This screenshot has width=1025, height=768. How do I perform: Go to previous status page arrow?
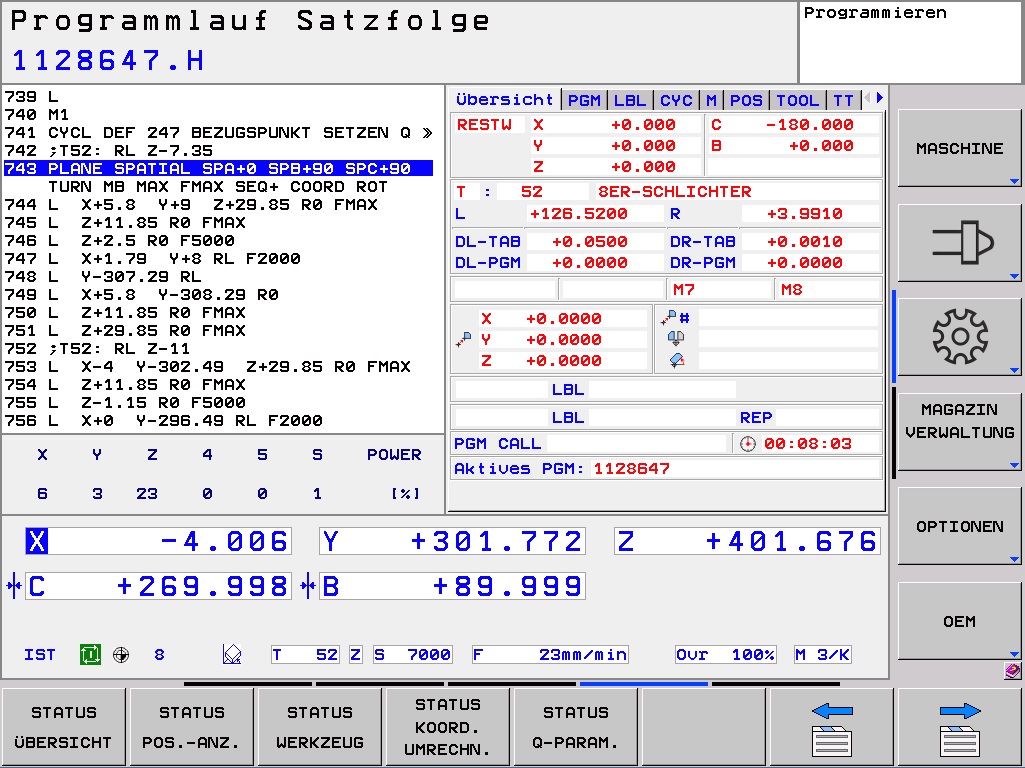(x=832, y=727)
